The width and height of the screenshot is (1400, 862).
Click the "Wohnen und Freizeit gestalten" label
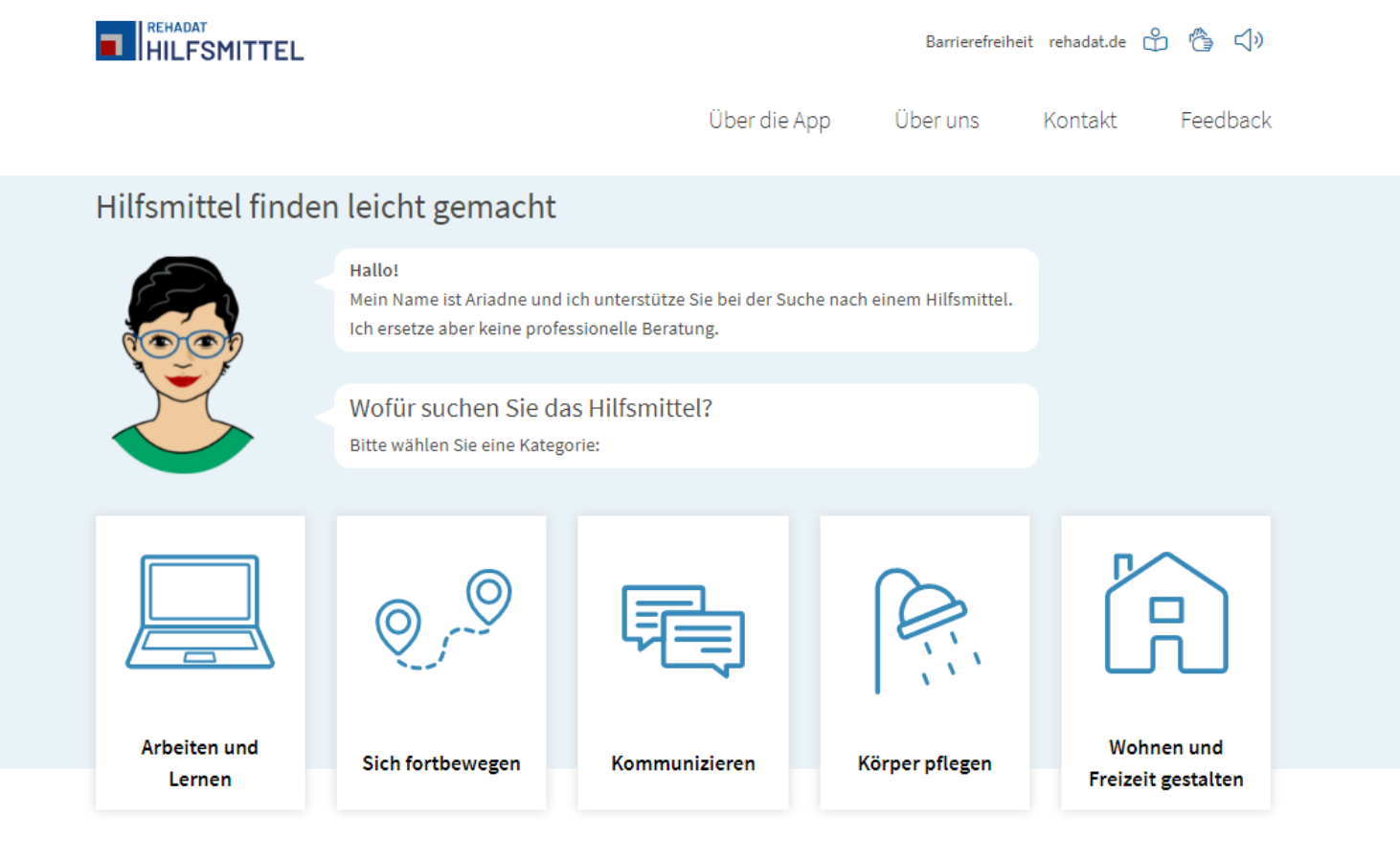[1165, 763]
